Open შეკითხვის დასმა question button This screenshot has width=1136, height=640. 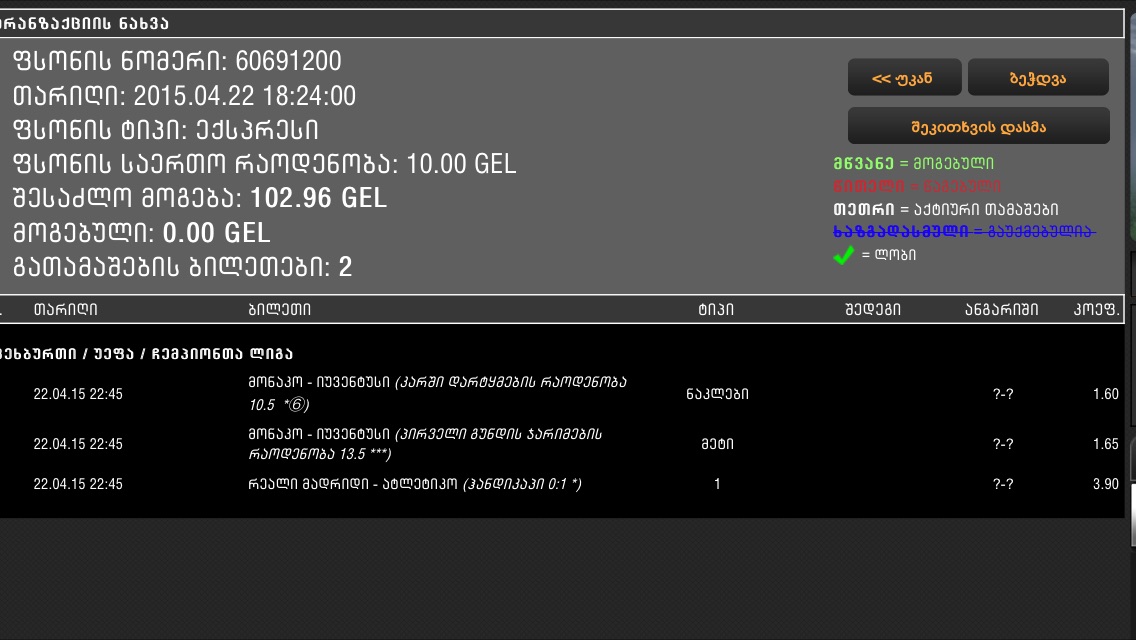(978, 126)
